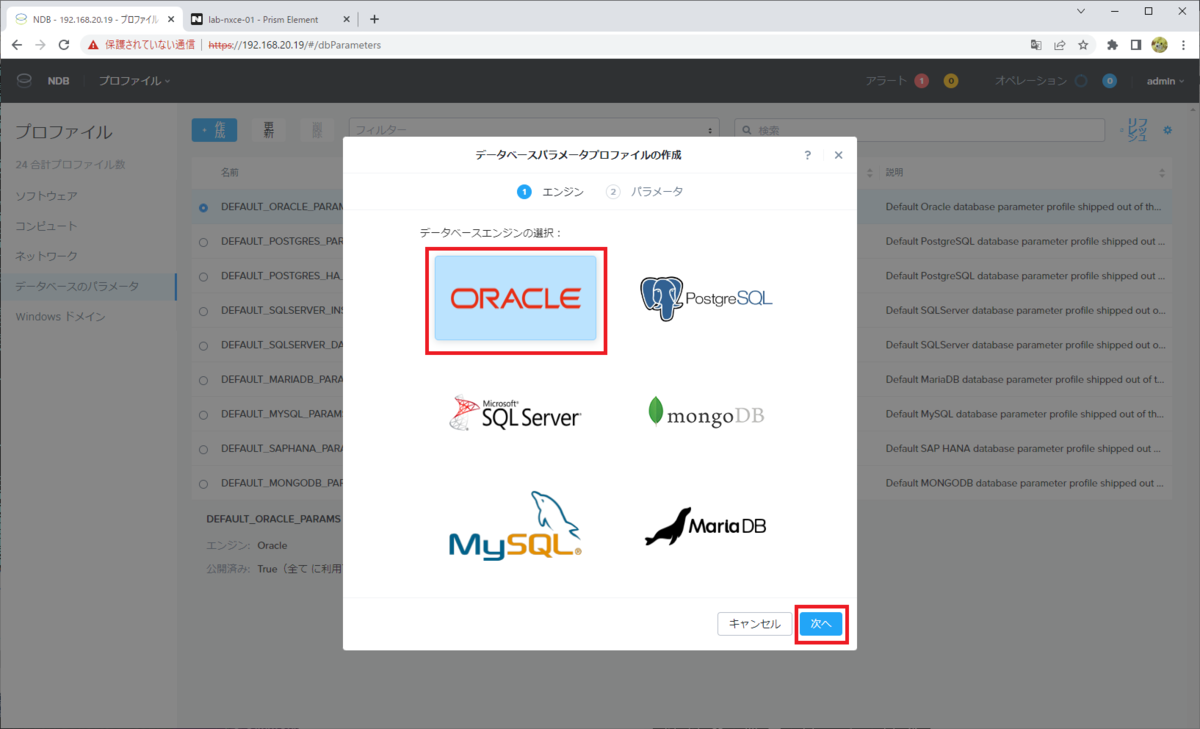Open the dialog help question mark
This screenshot has height=729, width=1200.
pyautogui.click(x=808, y=155)
